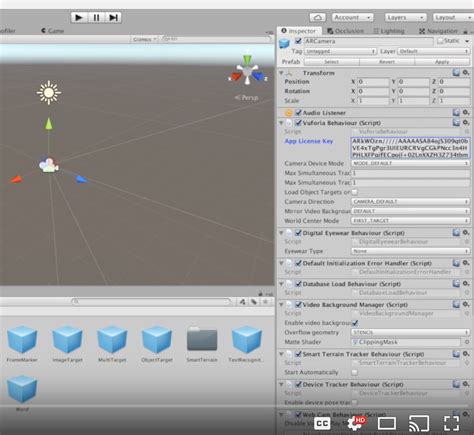Image resolution: width=474 pixels, height=435 pixels.
Task: Open the Layers dropdown
Action: click(406, 17)
